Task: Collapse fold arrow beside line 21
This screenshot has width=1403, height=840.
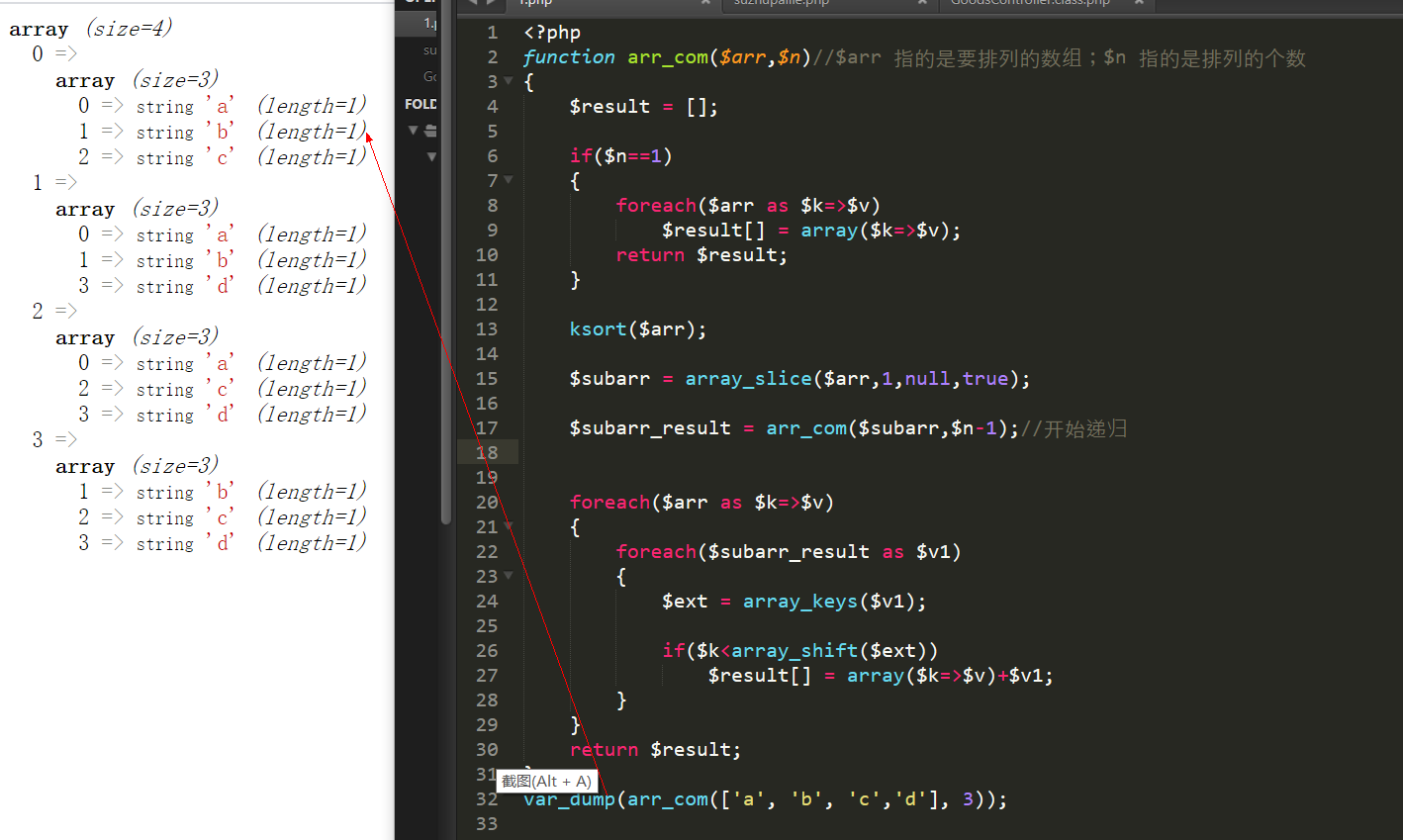Action: click(509, 526)
